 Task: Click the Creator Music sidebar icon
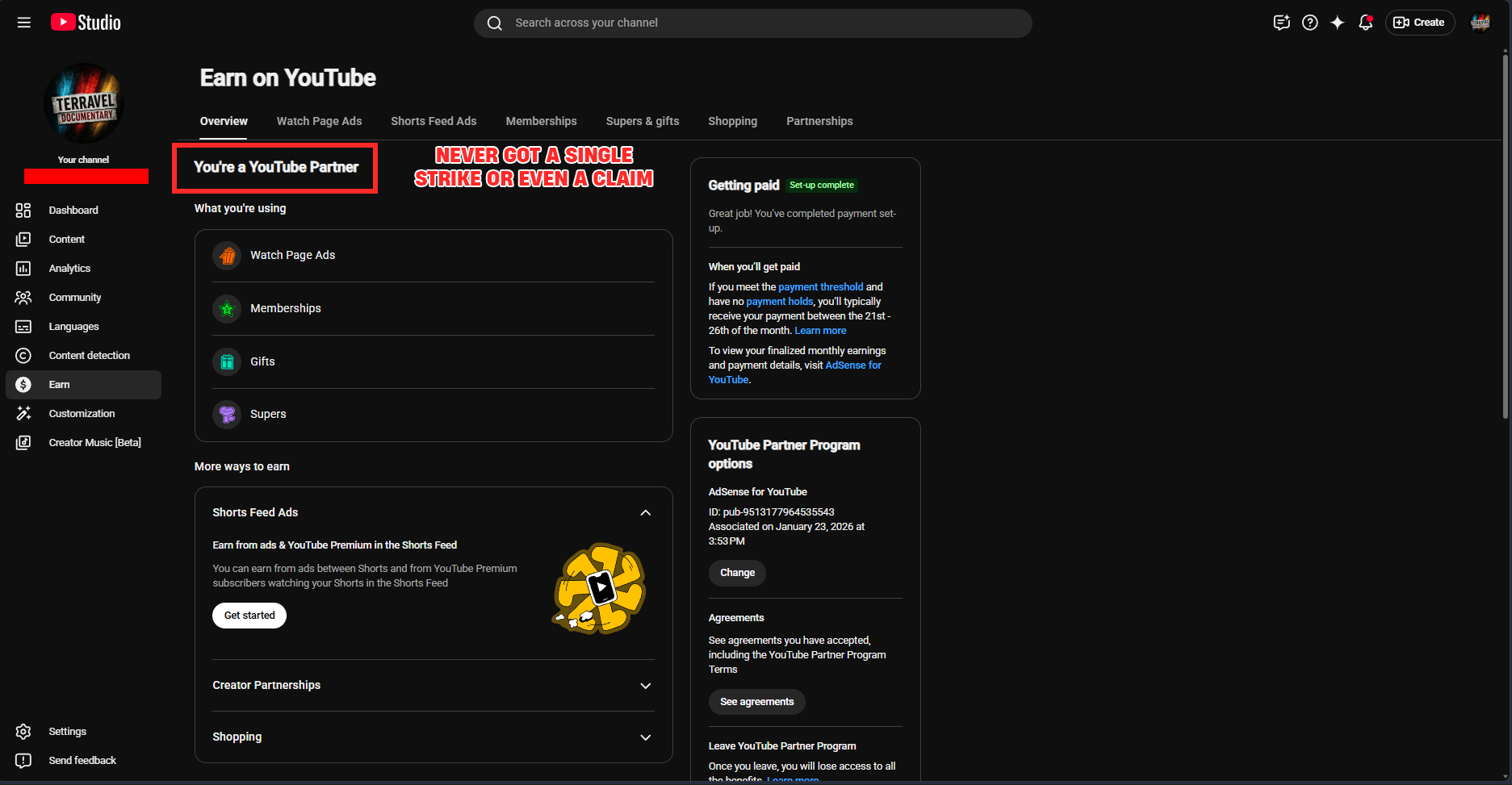click(x=23, y=443)
